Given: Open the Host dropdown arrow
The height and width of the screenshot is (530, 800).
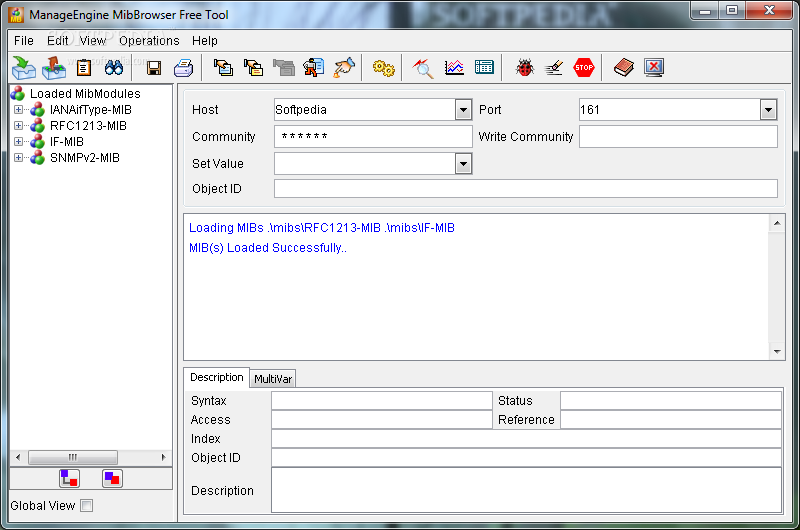Looking at the screenshot, I should [x=463, y=110].
